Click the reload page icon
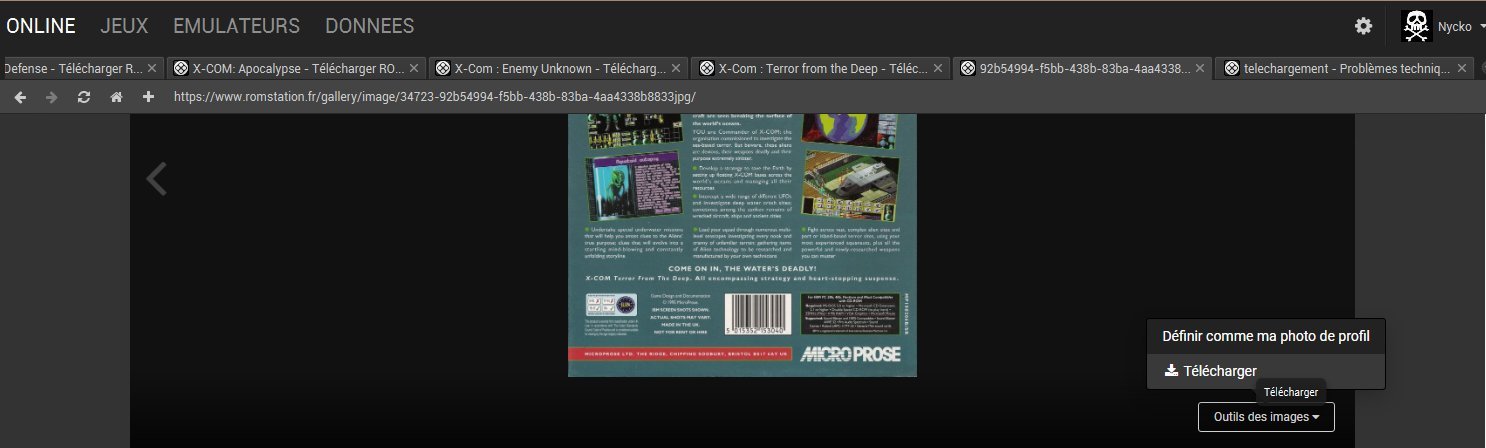The image size is (1486, 448). click(84, 97)
